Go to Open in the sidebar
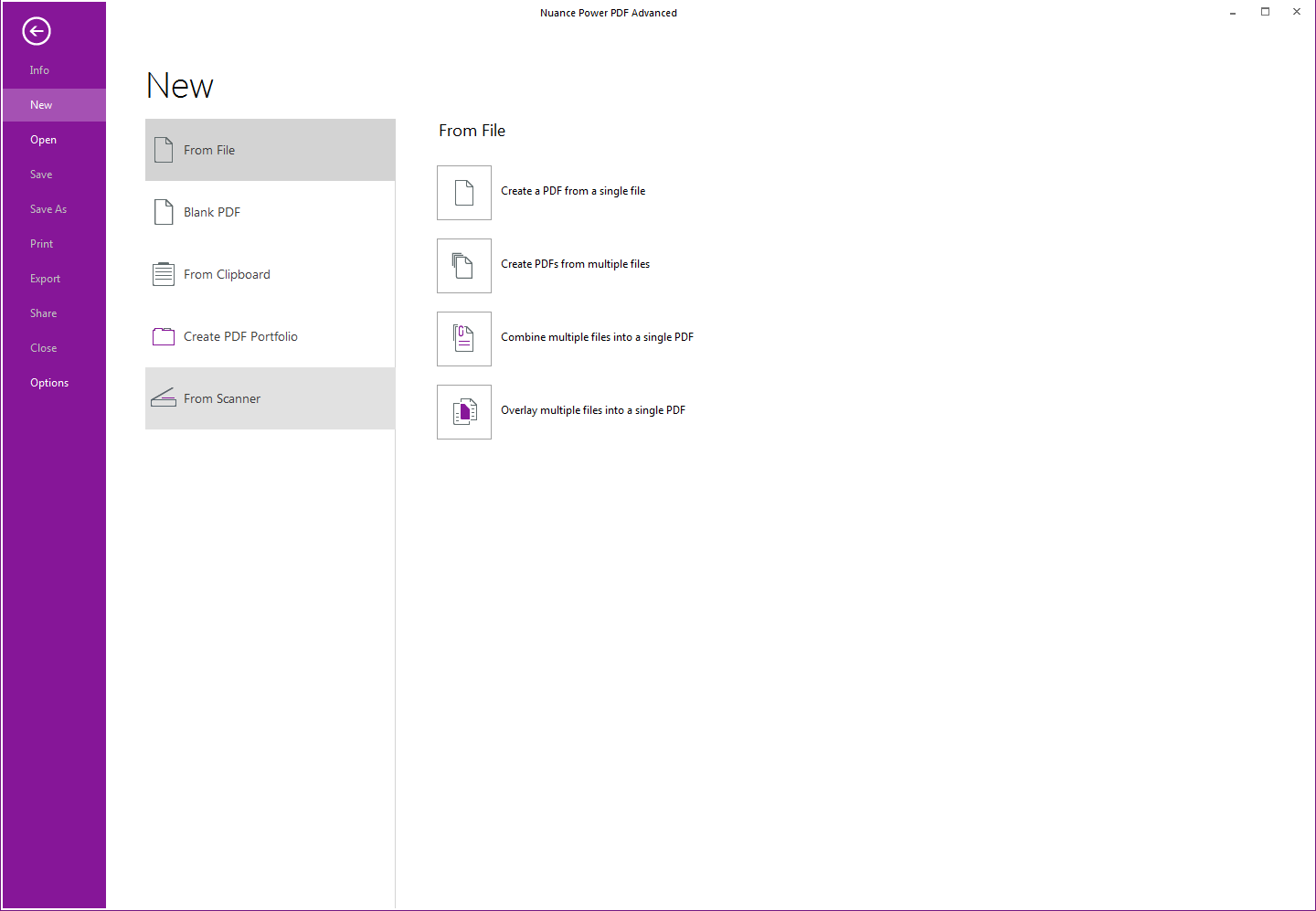This screenshot has height=911, width=1316. pyautogui.click(x=43, y=140)
